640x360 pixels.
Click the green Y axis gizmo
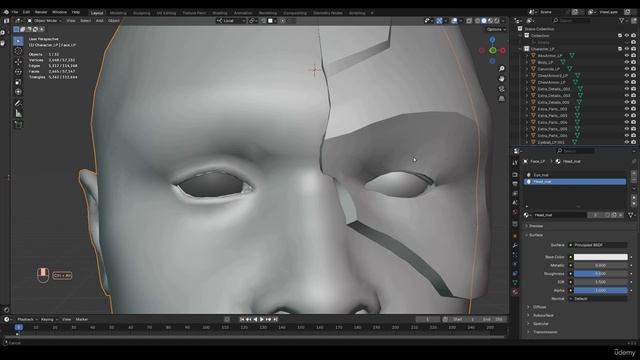pos(493,51)
